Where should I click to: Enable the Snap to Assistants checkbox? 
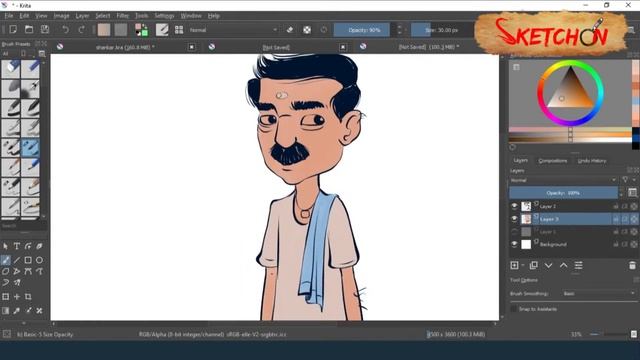pyautogui.click(x=514, y=309)
